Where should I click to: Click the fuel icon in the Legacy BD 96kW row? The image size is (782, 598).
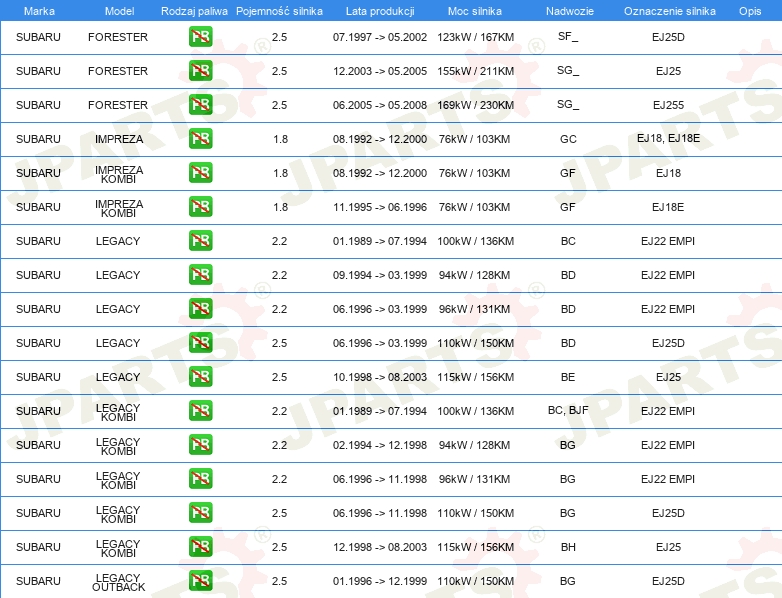200,309
